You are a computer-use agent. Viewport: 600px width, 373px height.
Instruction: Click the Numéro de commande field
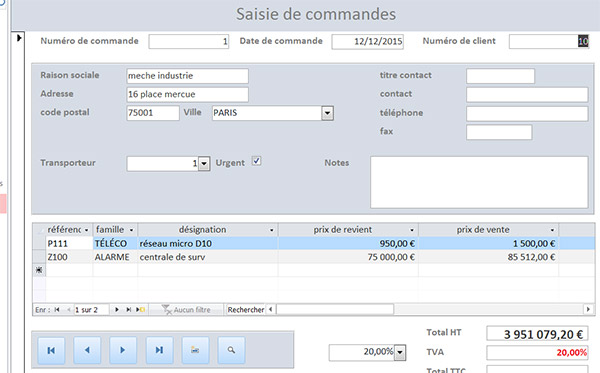[189, 41]
